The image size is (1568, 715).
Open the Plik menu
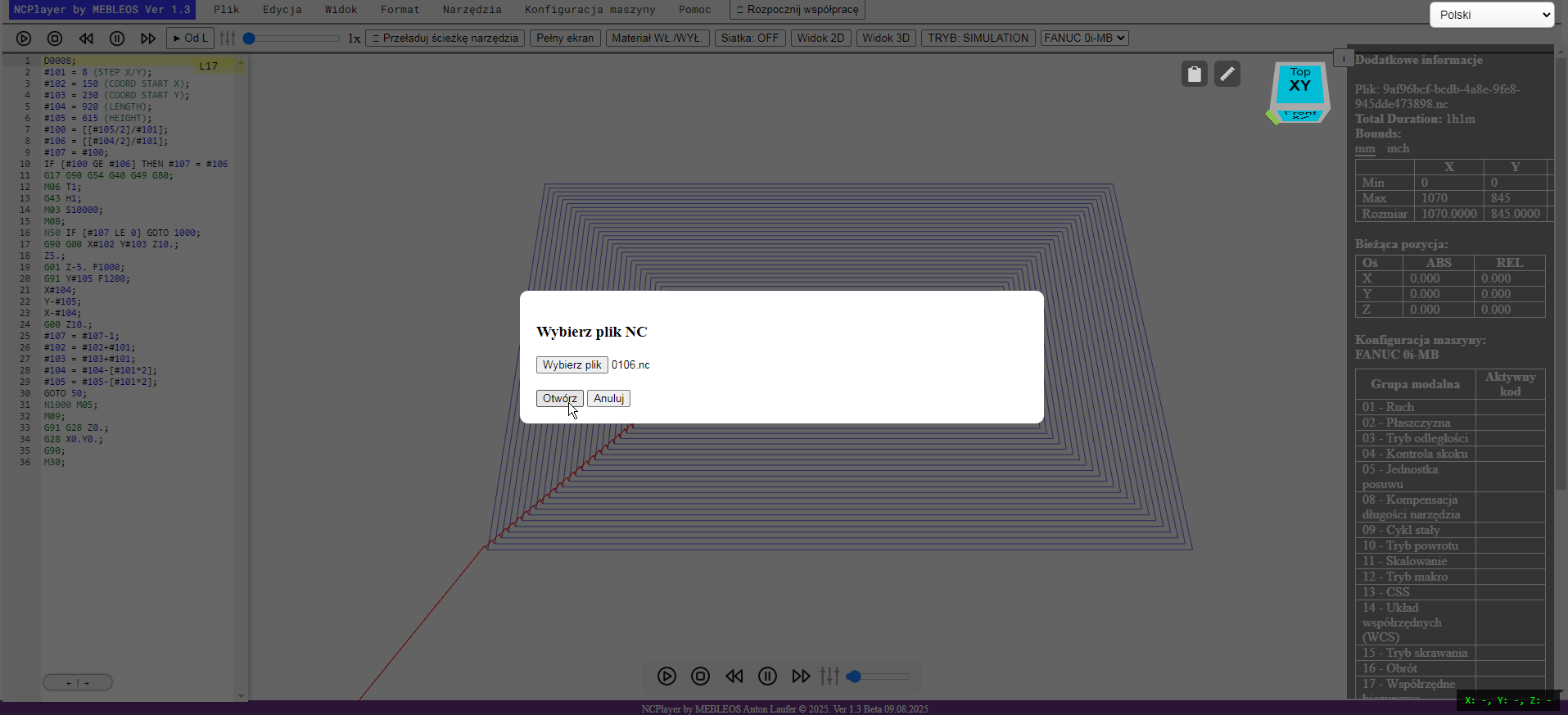[227, 10]
